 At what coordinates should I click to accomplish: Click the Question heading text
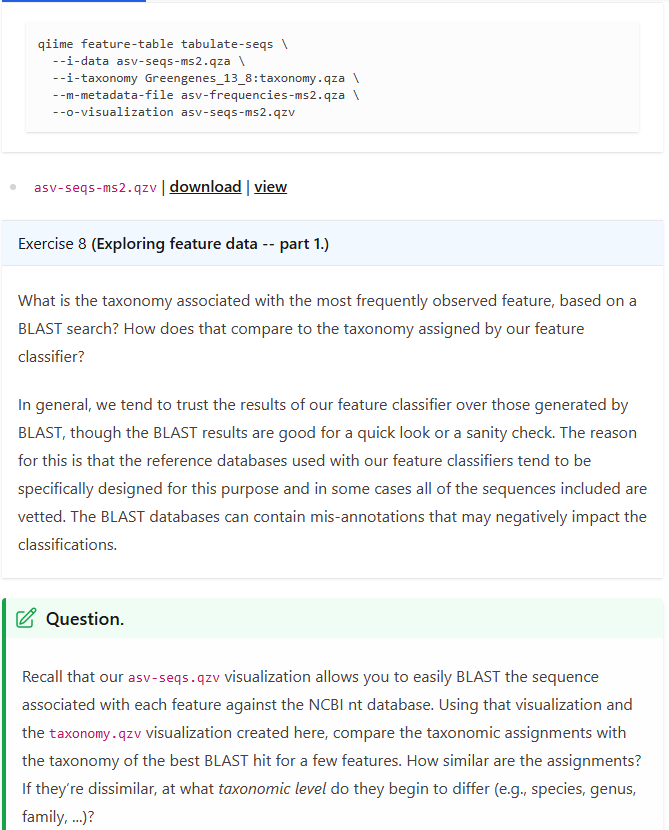(85, 619)
